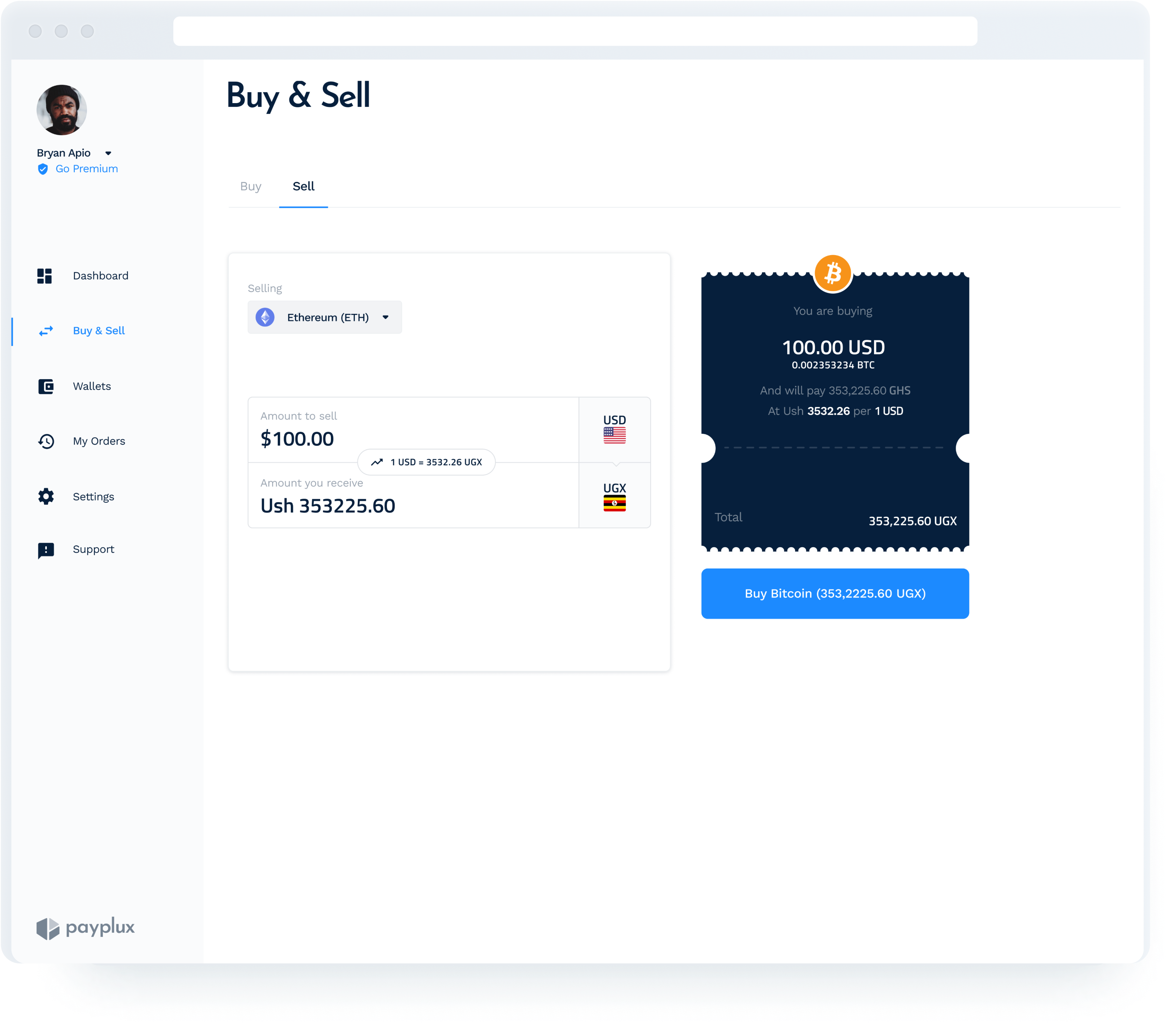Image resolution: width=1176 pixels, height=1031 pixels.
Task: Open the Dashboard panel from the sidebar
Action: [x=101, y=276]
